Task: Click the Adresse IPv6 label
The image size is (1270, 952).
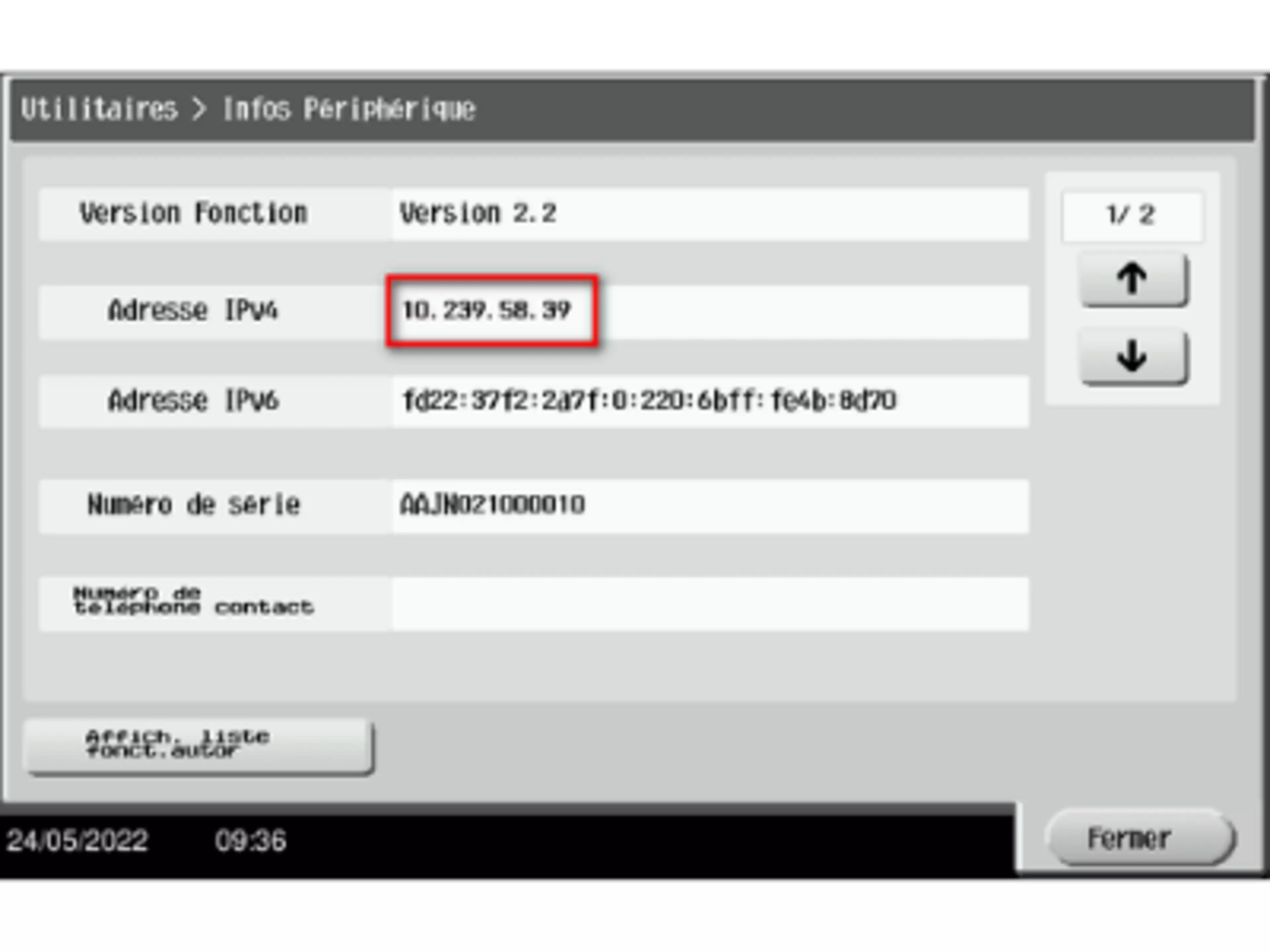Action: pyautogui.click(x=193, y=401)
